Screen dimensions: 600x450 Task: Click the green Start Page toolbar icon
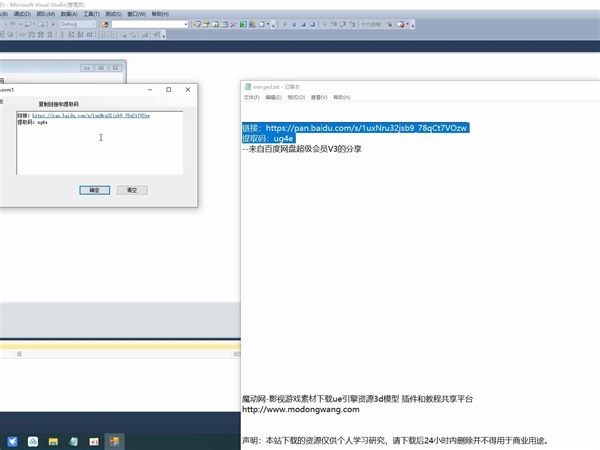coord(243,24)
